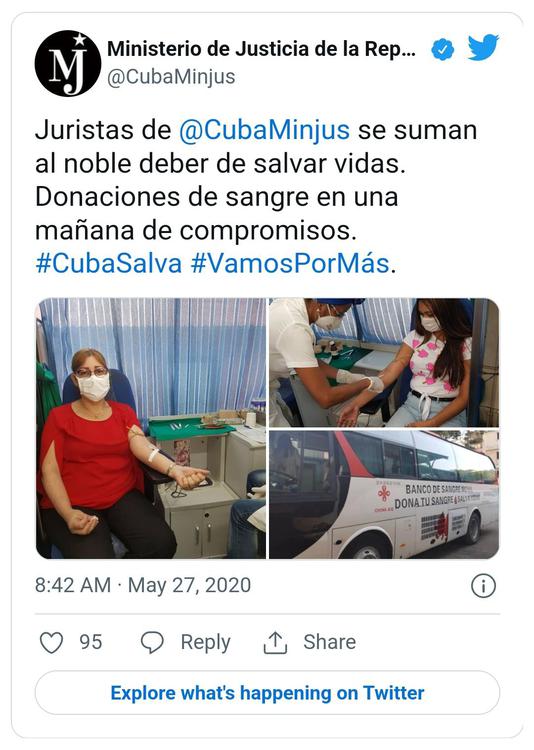View photo of woman in red donating blood
The image size is (534, 750).
[x=151, y=428]
